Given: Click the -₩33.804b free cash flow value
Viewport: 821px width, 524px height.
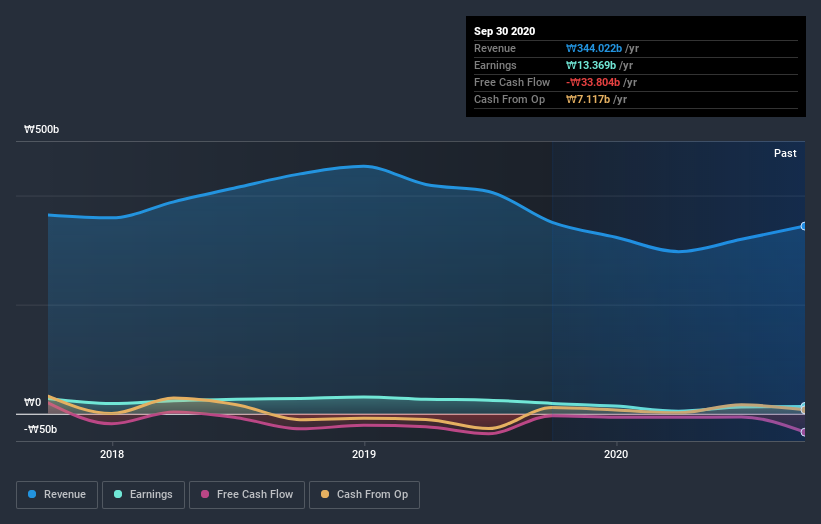Looking at the screenshot, I should tap(593, 82).
